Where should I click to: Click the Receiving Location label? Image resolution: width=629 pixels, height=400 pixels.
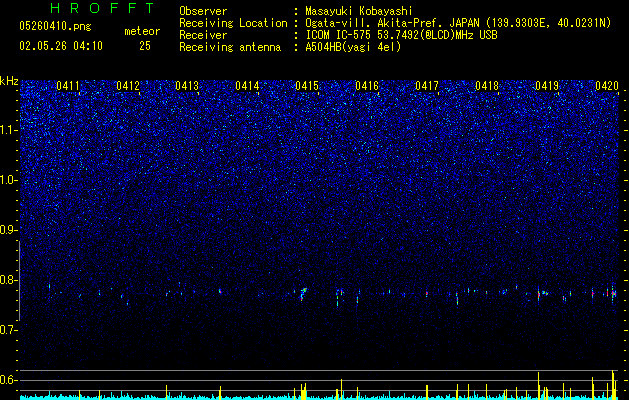[x=233, y=23]
